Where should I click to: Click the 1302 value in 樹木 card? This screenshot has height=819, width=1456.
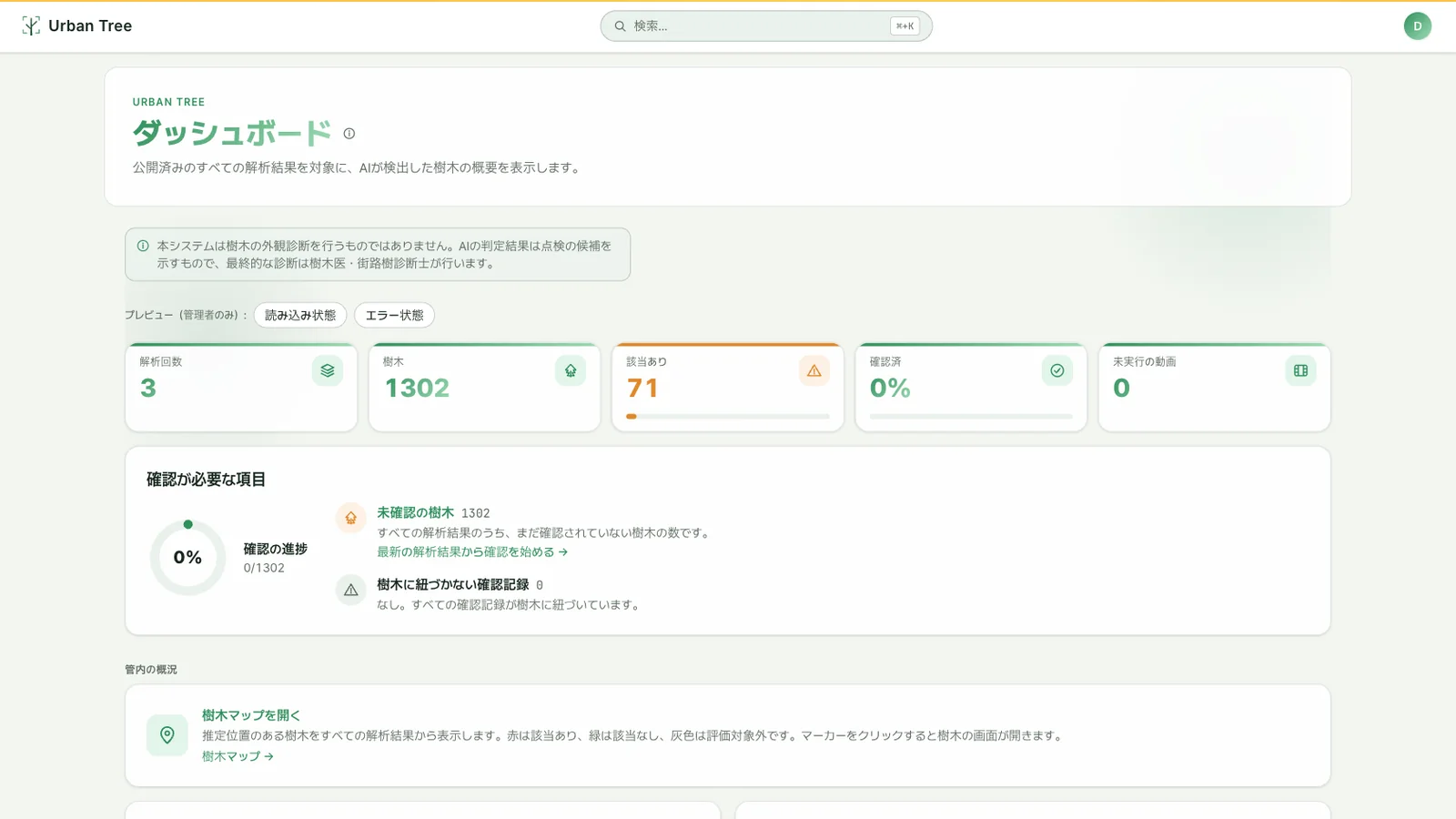[417, 389]
